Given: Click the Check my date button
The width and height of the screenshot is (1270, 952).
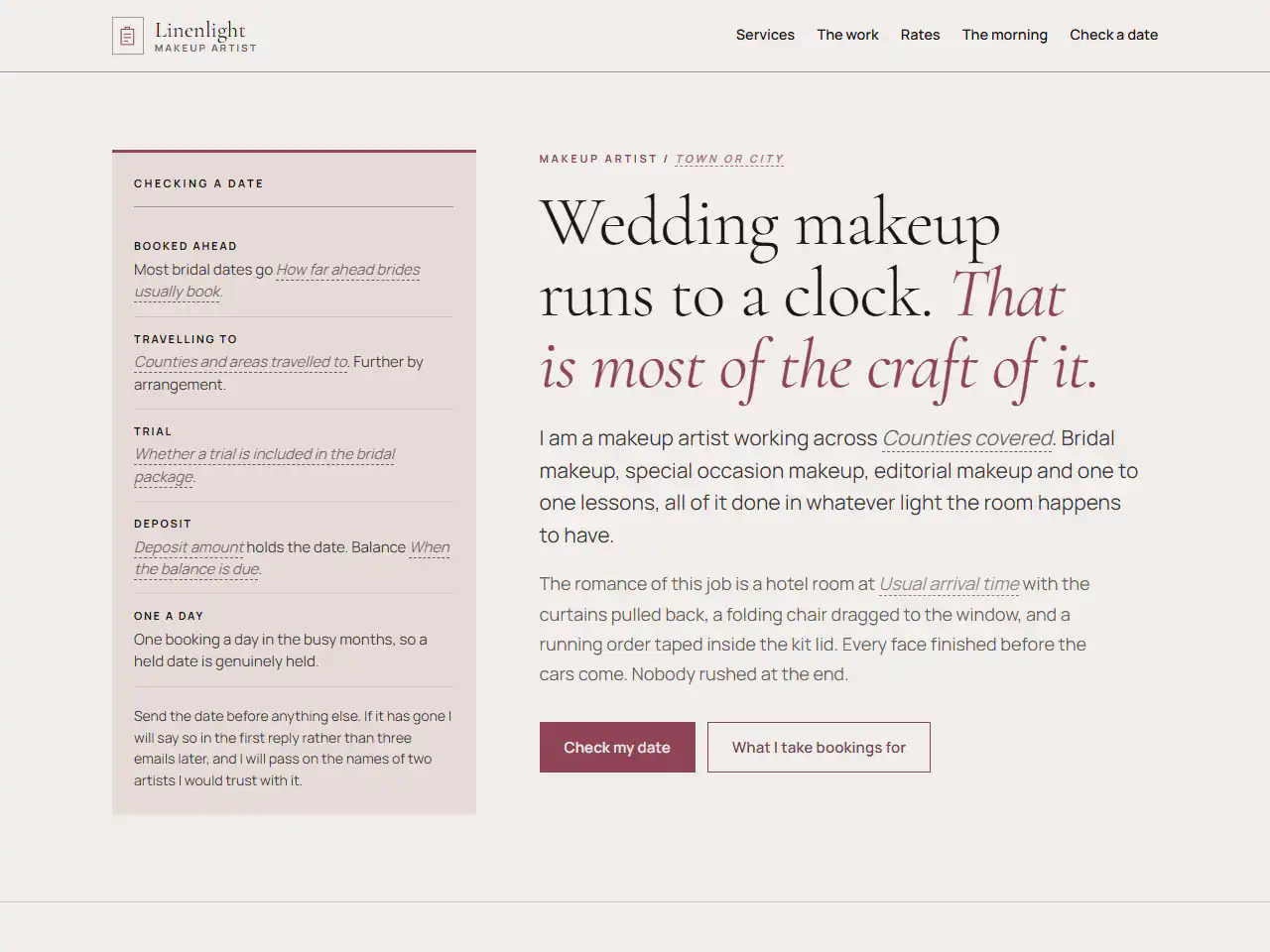Looking at the screenshot, I should tap(617, 748).
